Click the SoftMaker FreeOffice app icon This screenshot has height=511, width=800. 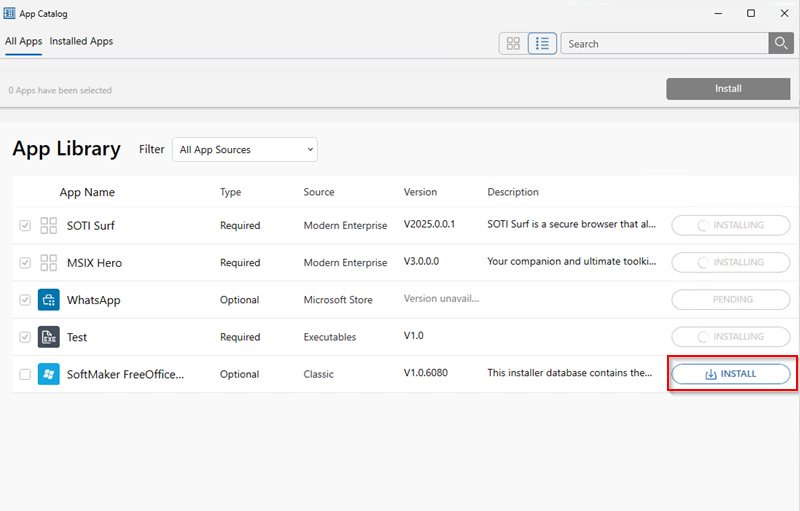point(48,374)
